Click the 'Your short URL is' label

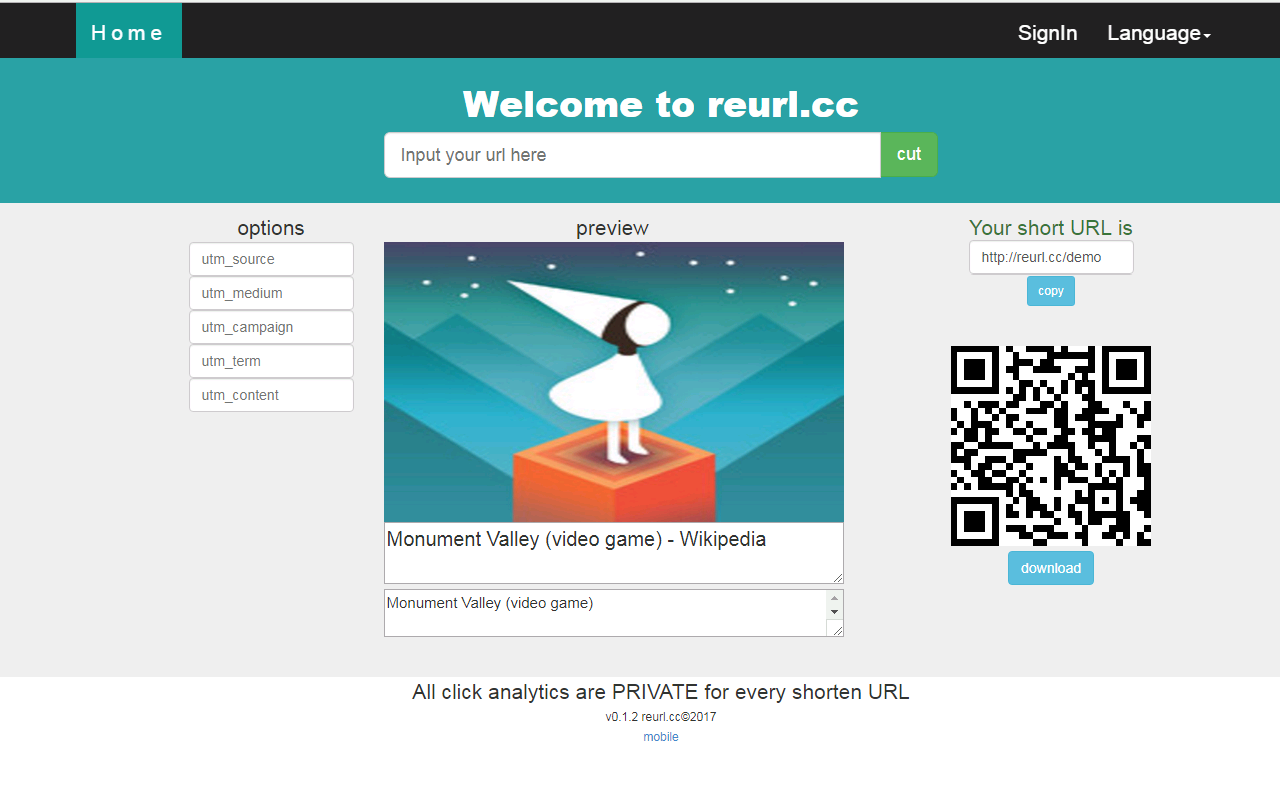[1051, 228]
